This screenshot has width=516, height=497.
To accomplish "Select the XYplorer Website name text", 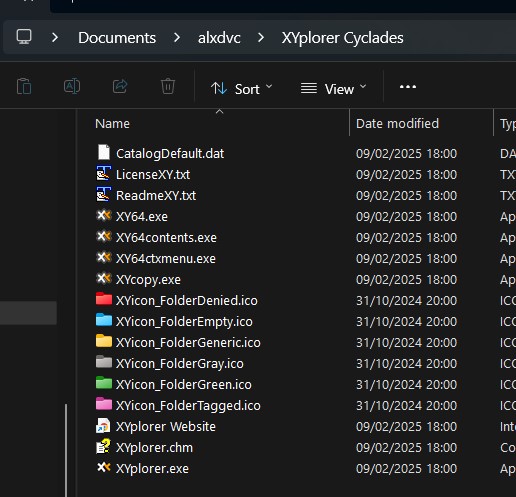I will coord(166,427).
